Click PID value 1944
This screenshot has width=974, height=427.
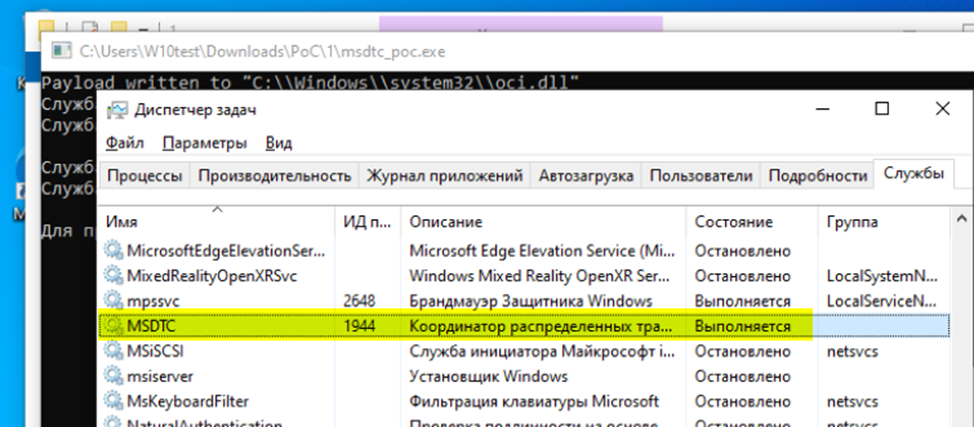[359, 326]
